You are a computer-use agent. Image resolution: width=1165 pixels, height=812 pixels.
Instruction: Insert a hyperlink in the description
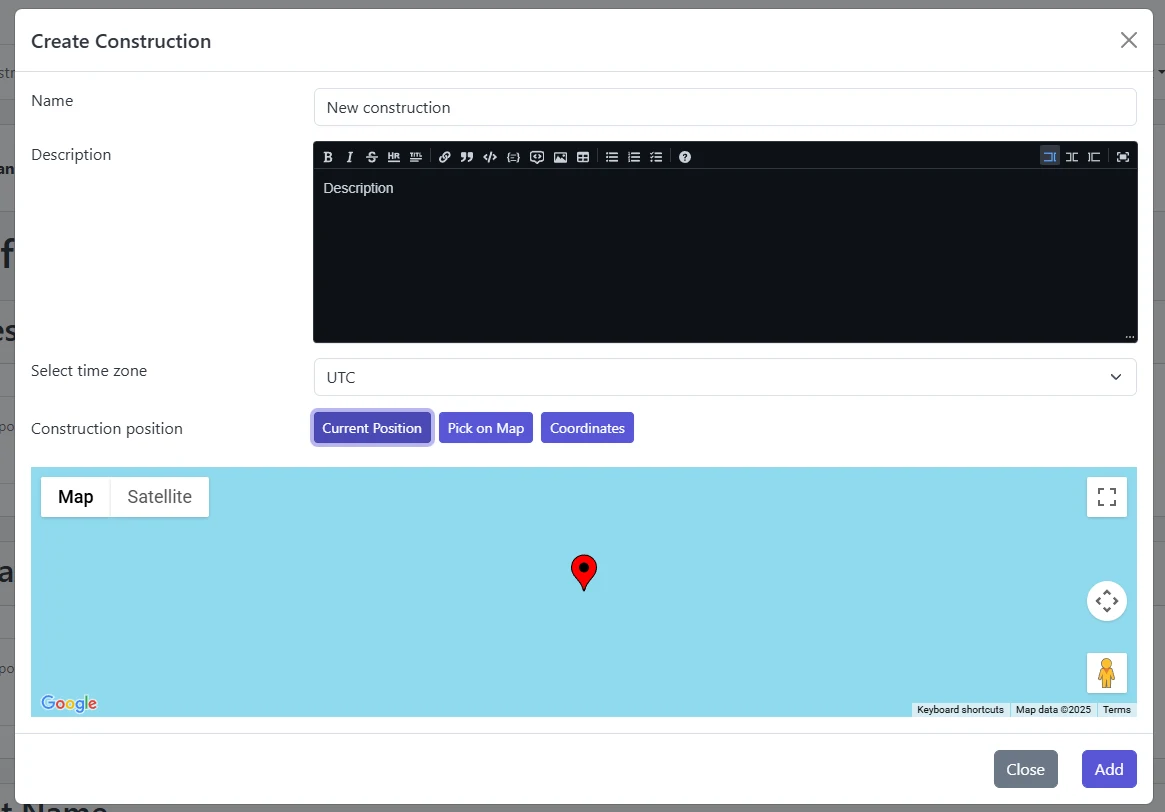(x=444, y=156)
